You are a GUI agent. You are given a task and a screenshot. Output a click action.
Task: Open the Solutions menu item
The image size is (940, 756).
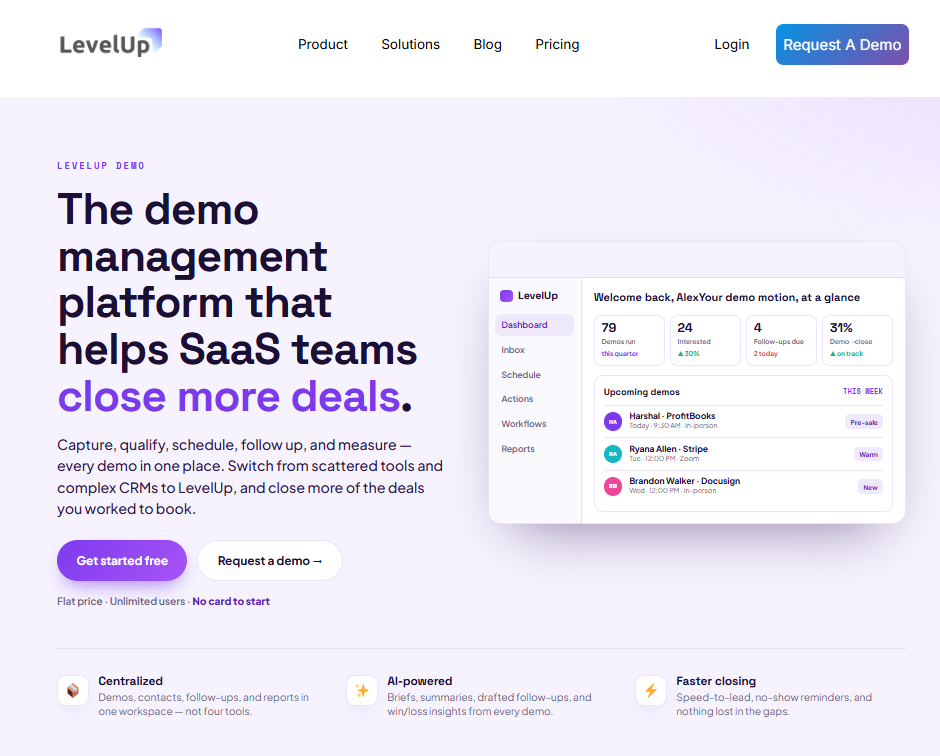pyautogui.click(x=411, y=44)
